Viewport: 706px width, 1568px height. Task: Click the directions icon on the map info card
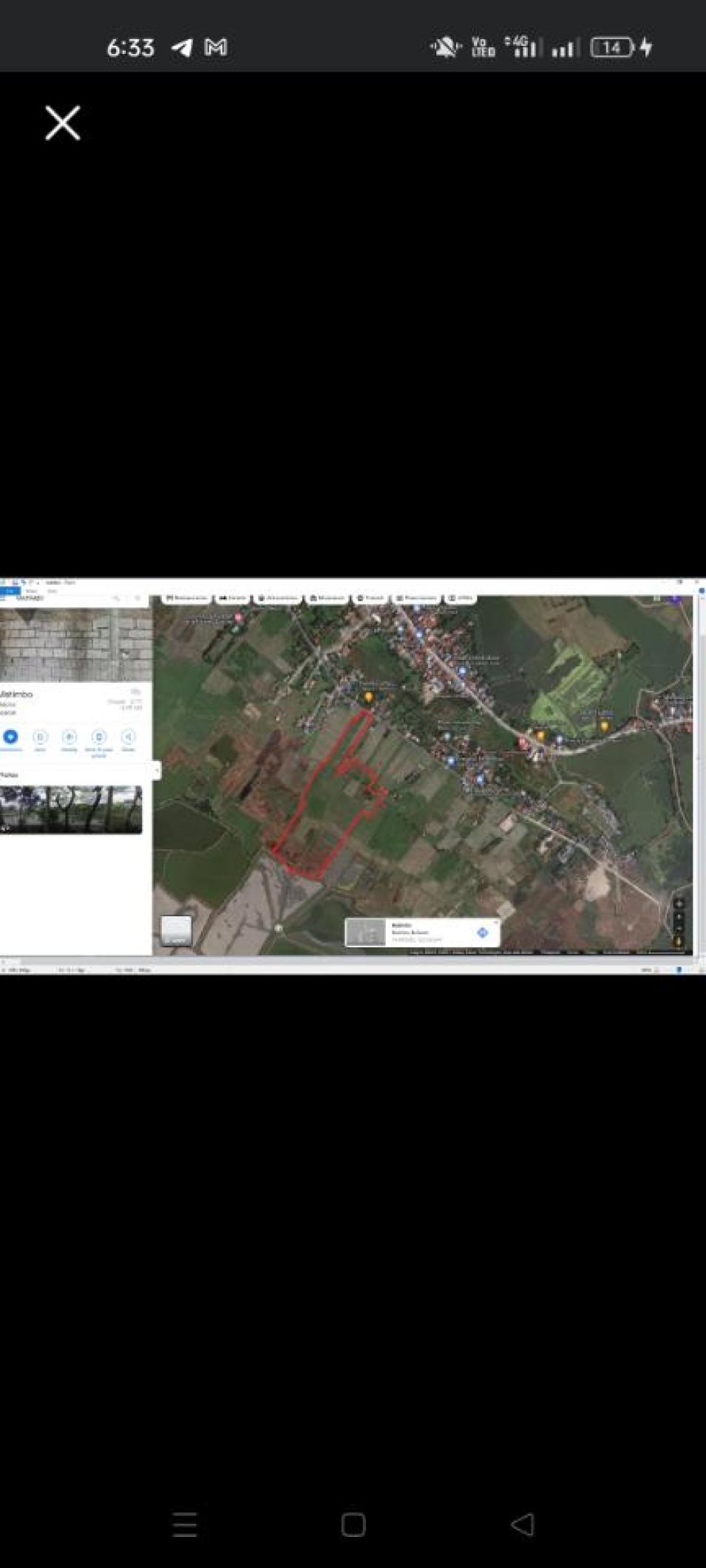point(482,933)
